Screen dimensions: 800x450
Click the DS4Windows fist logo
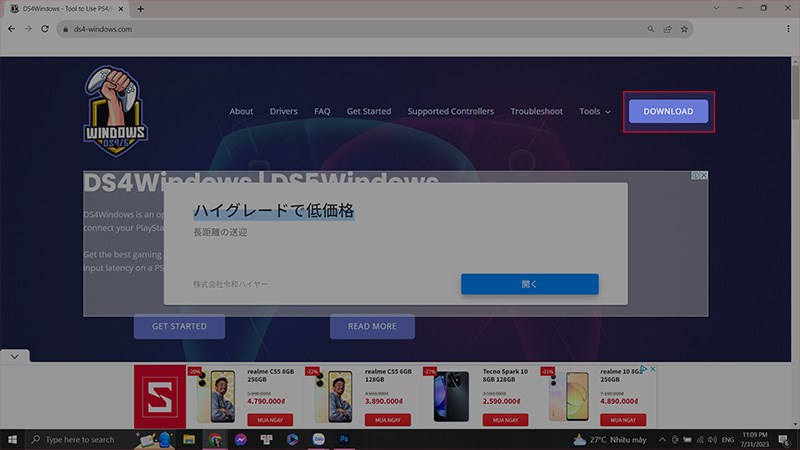pos(116,110)
